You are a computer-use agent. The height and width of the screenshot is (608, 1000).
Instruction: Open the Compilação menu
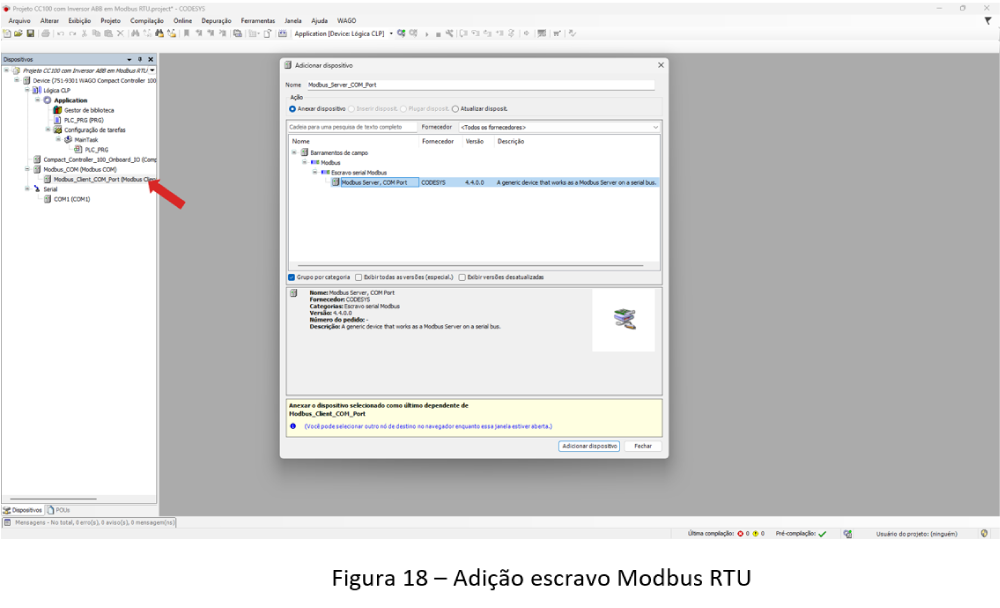pyautogui.click(x=147, y=20)
